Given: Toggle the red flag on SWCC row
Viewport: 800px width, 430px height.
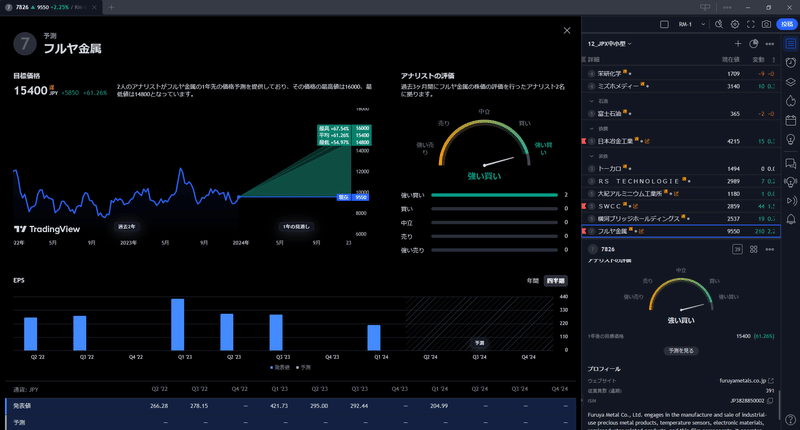Looking at the screenshot, I should (x=584, y=206).
